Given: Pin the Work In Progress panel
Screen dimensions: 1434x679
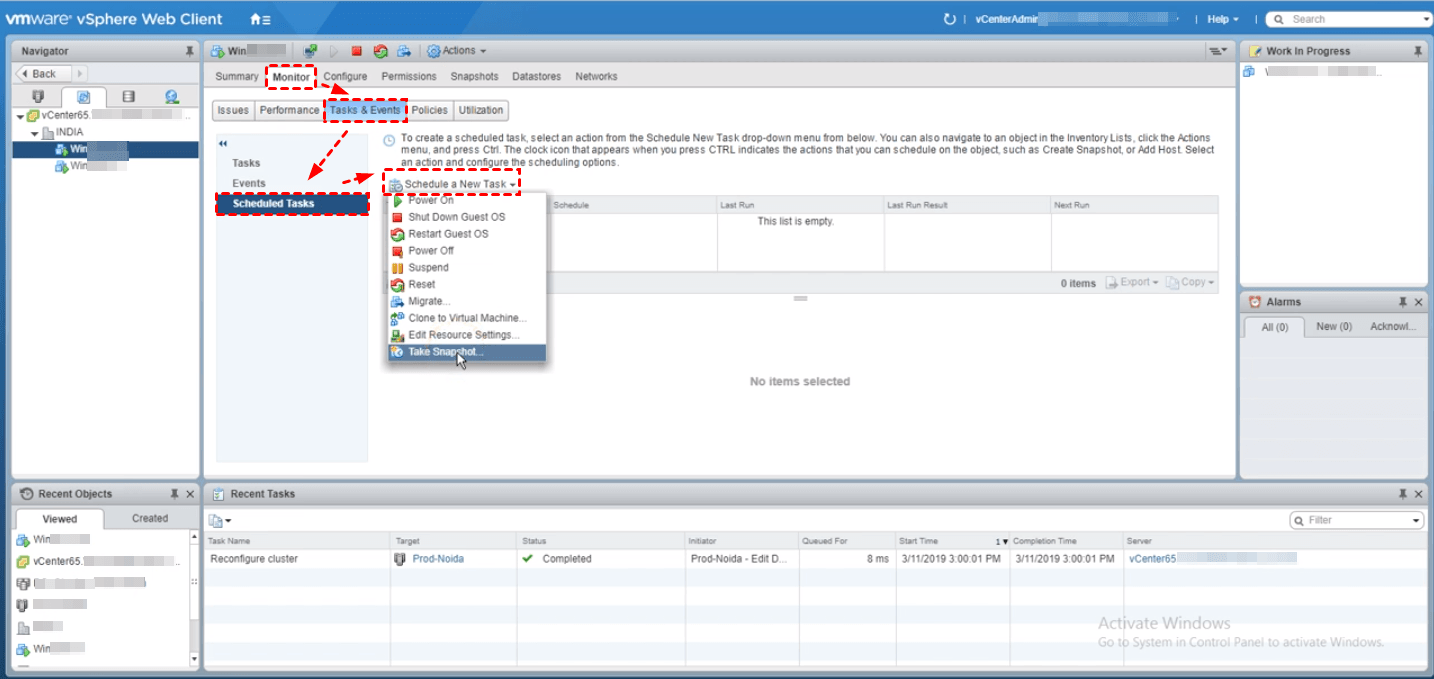Looking at the screenshot, I should click(1417, 51).
